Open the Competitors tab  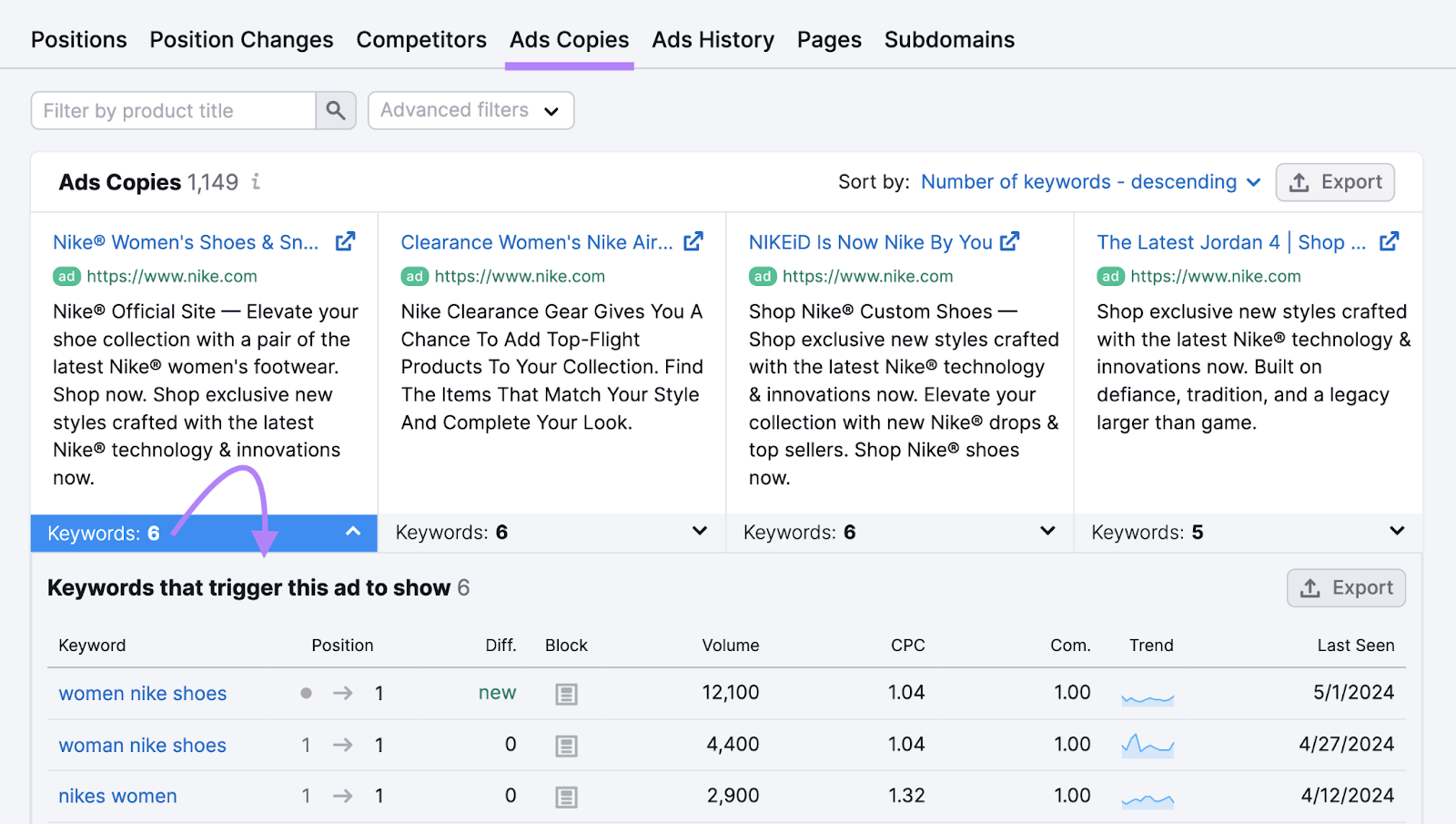pos(421,40)
